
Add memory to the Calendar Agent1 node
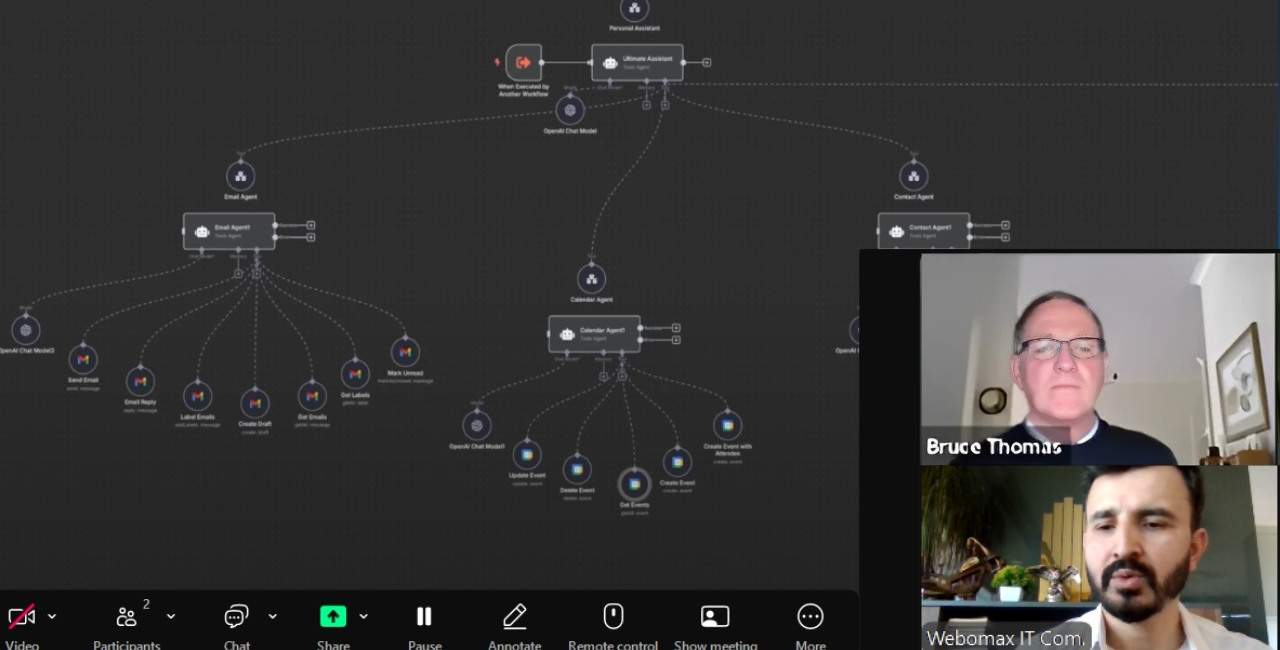pyautogui.click(x=603, y=376)
